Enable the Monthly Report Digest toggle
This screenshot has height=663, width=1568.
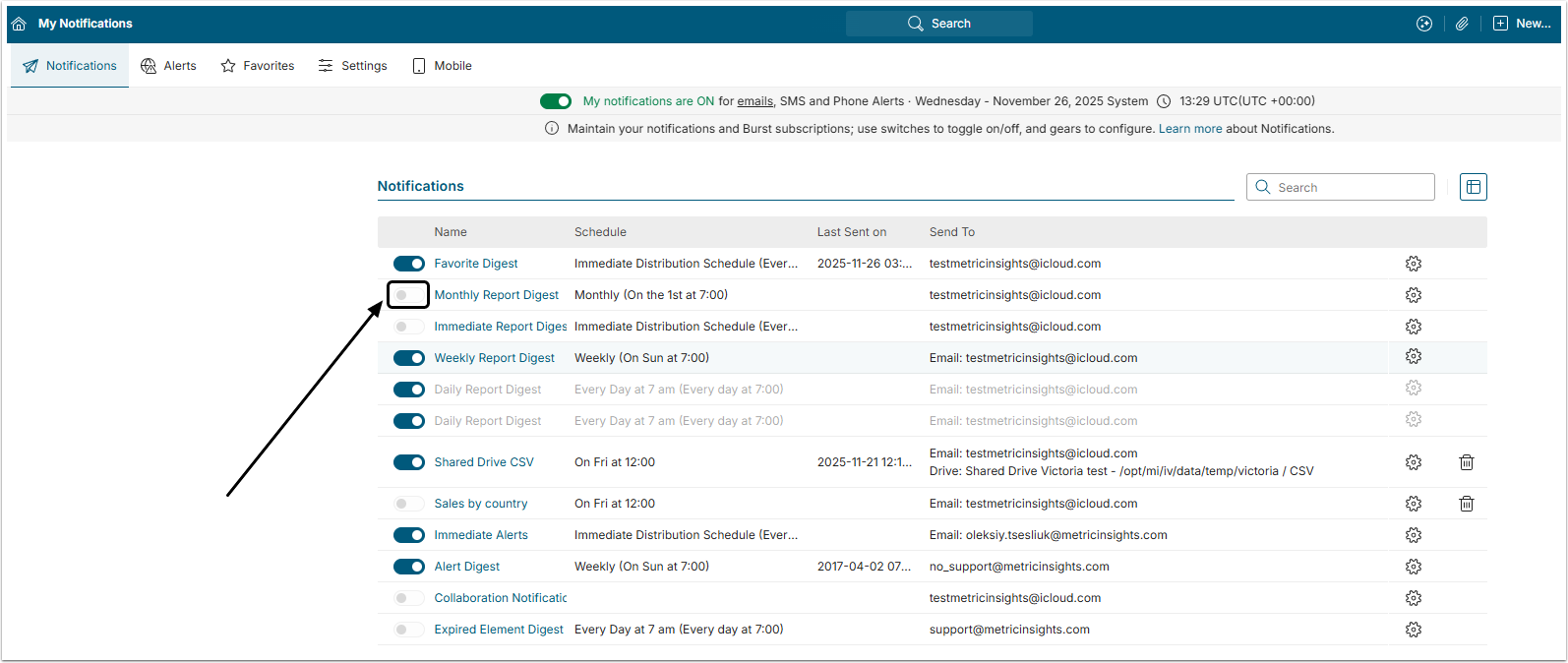(x=408, y=295)
